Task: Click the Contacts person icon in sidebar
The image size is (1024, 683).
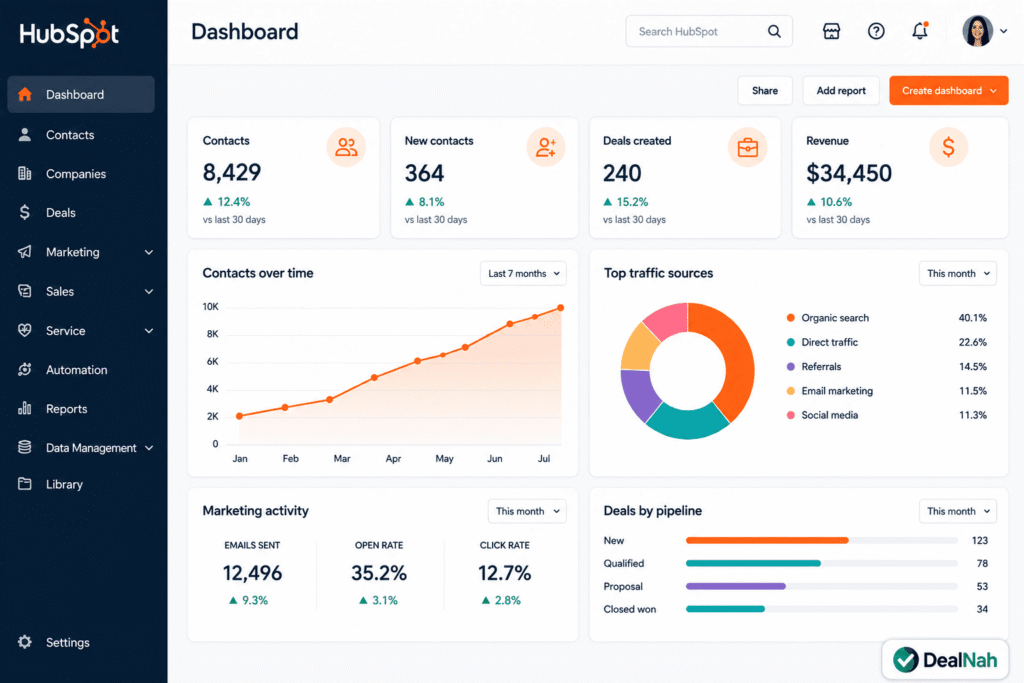Action: coord(25,135)
